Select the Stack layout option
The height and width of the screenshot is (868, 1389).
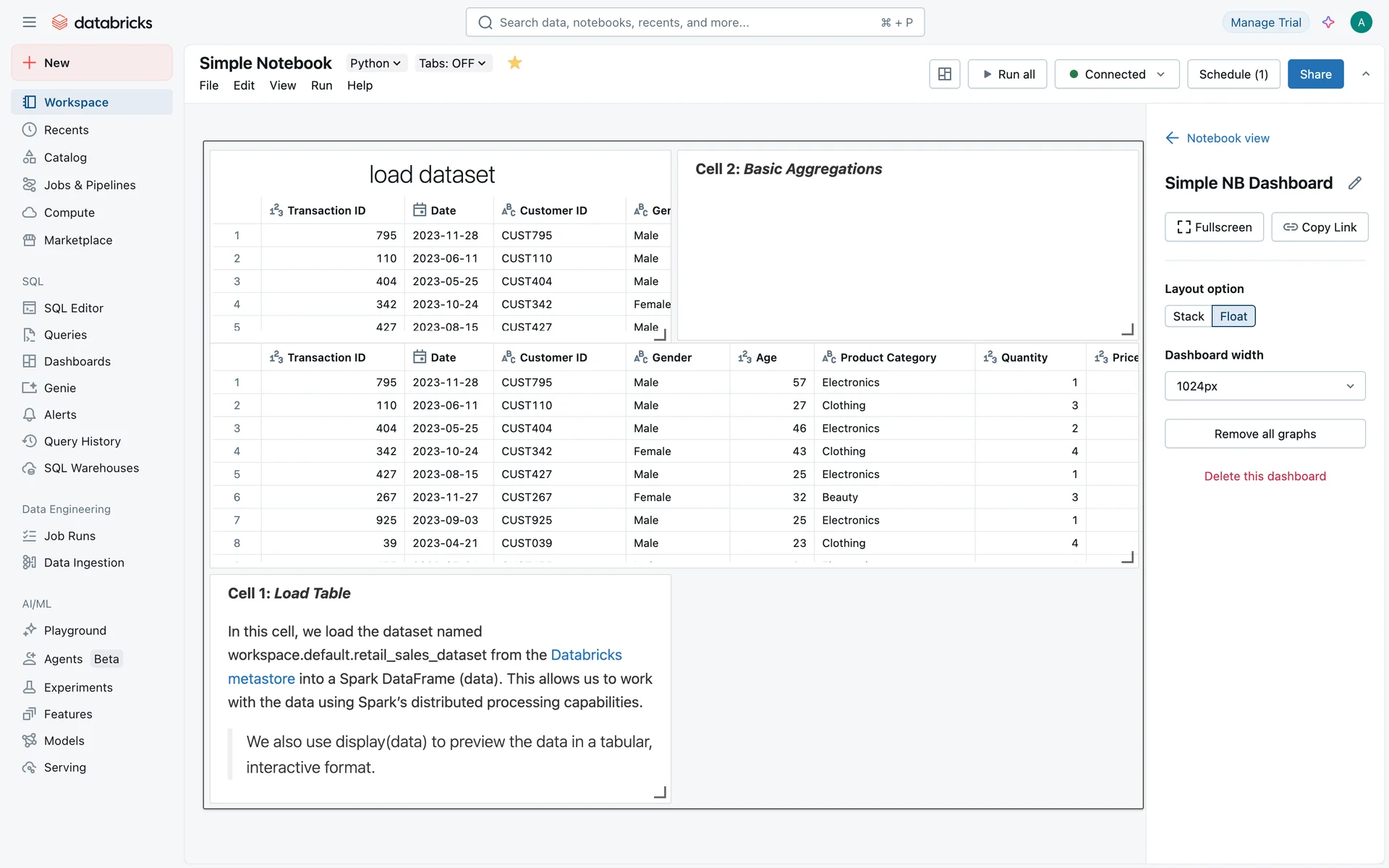tap(1188, 316)
